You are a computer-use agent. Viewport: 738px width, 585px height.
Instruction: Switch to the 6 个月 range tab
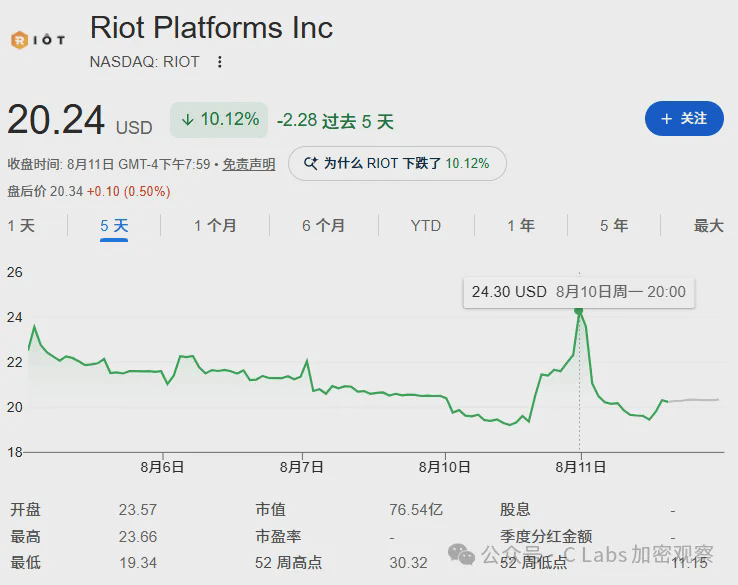(323, 226)
